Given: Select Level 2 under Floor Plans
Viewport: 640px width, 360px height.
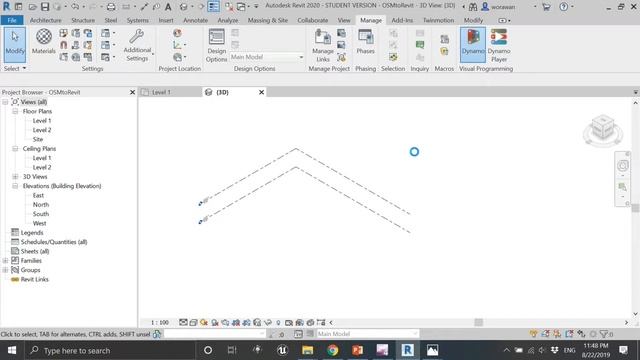Looking at the screenshot, I should (x=42, y=130).
